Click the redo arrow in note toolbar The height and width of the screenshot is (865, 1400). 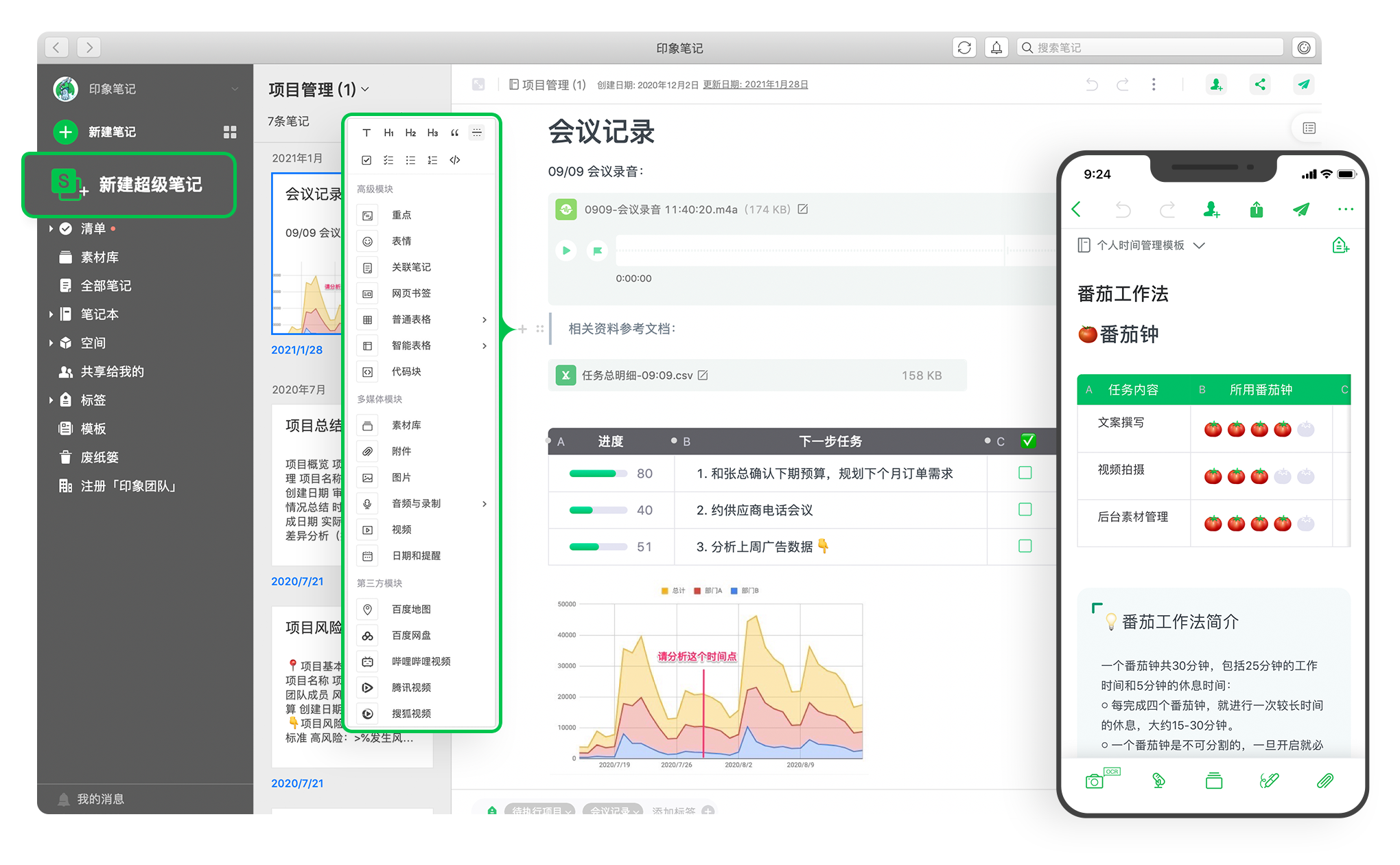(x=1123, y=84)
